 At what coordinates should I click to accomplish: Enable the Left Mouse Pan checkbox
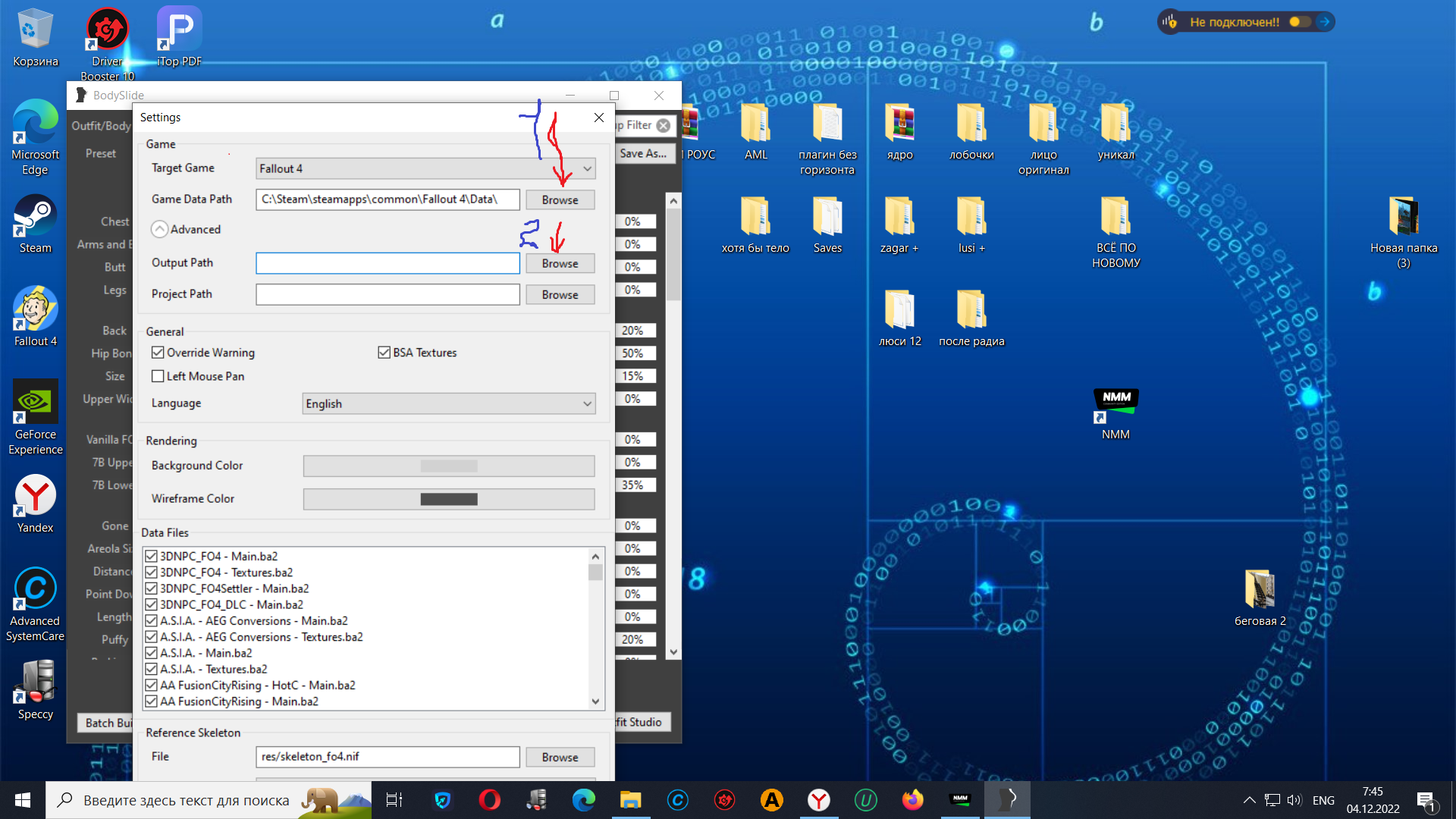158,376
